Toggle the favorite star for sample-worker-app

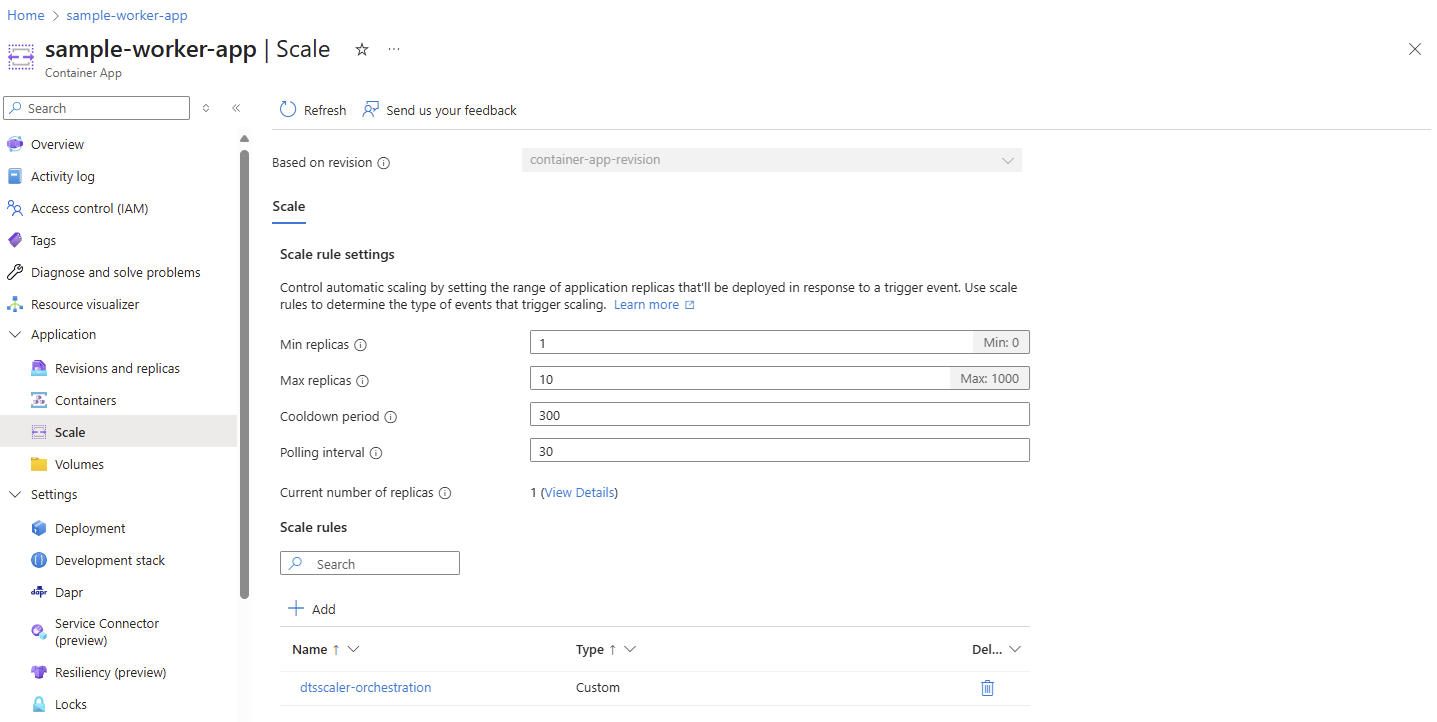[361, 48]
